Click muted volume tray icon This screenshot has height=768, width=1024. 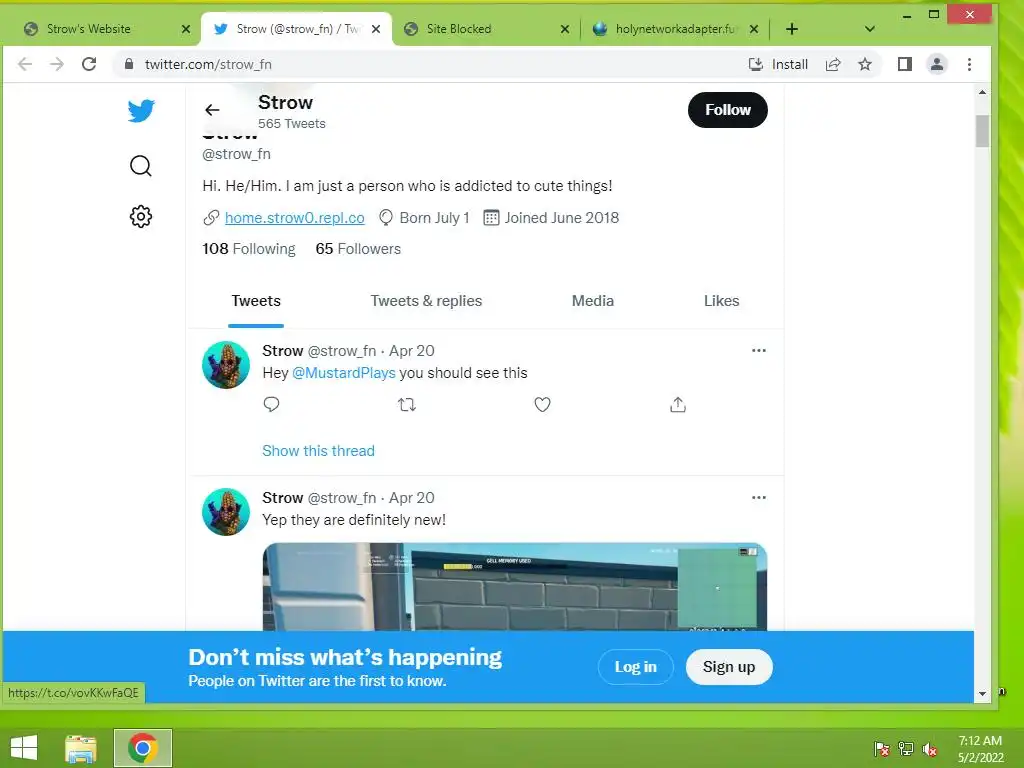point(930,749)
